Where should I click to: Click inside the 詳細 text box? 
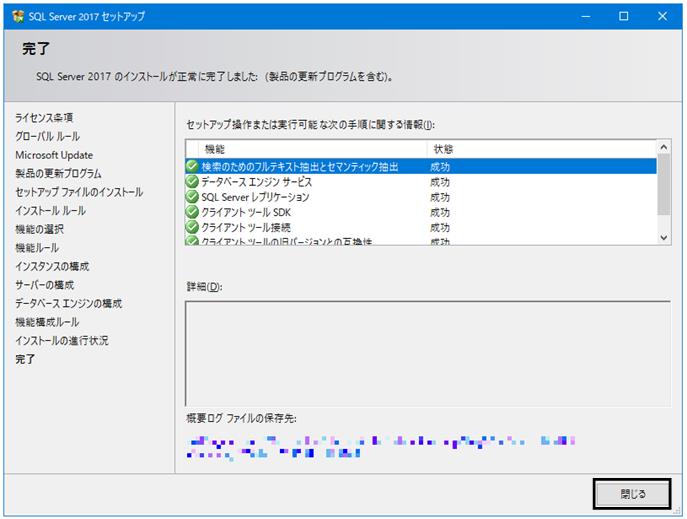tap(428, 353)
